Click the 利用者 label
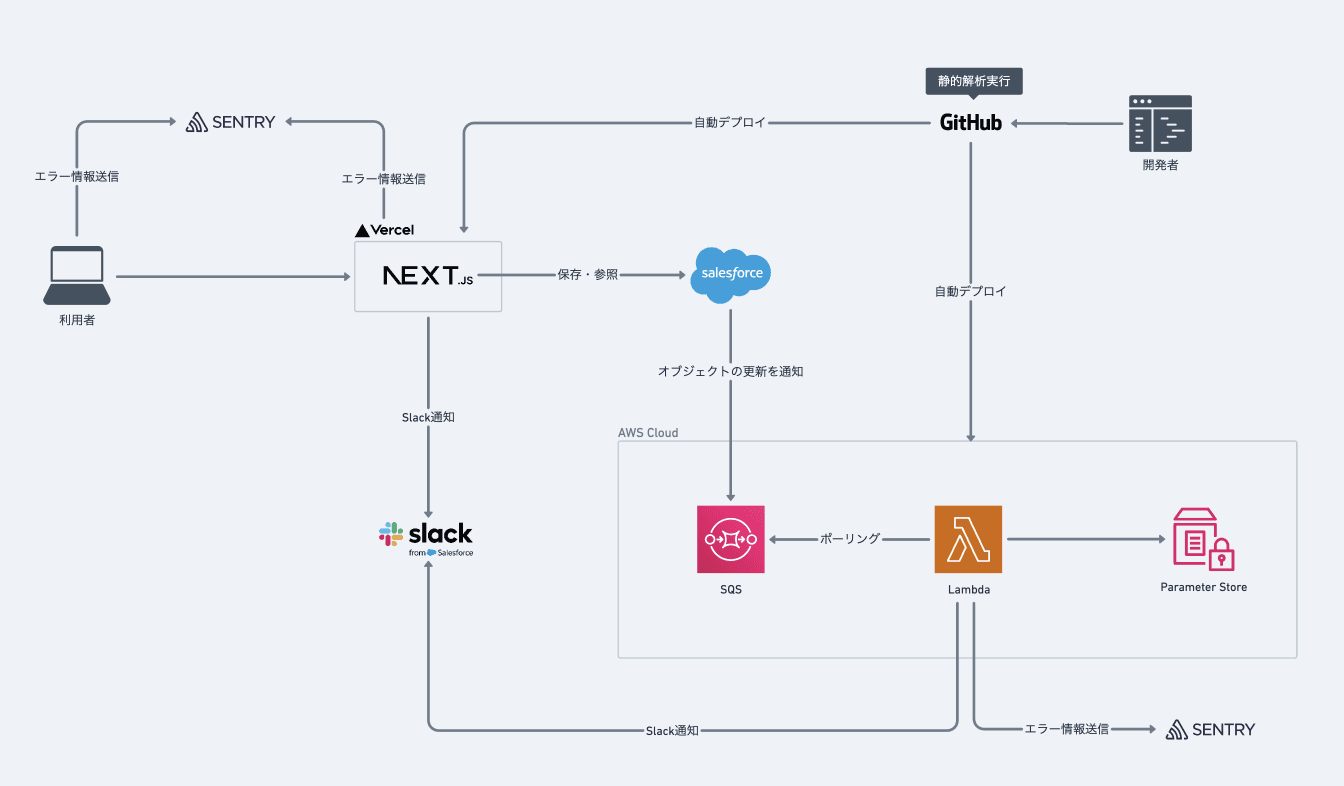 tap(77, 321)
